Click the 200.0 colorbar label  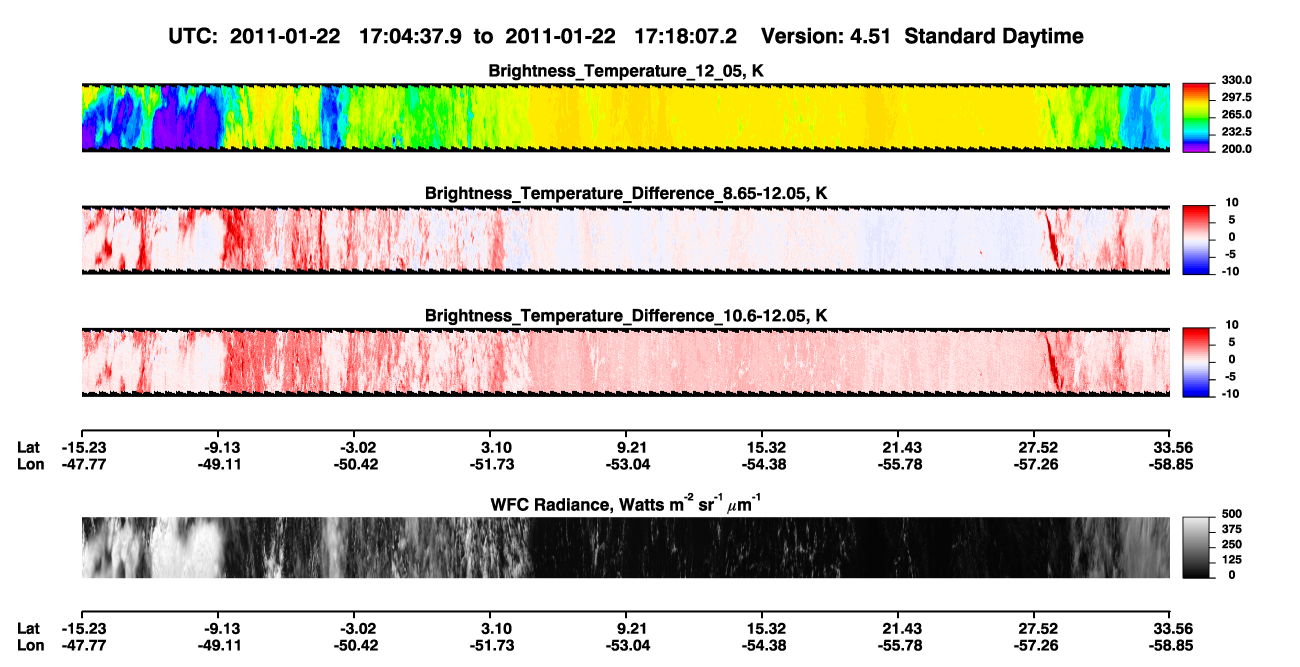(x=1235, y=148)
